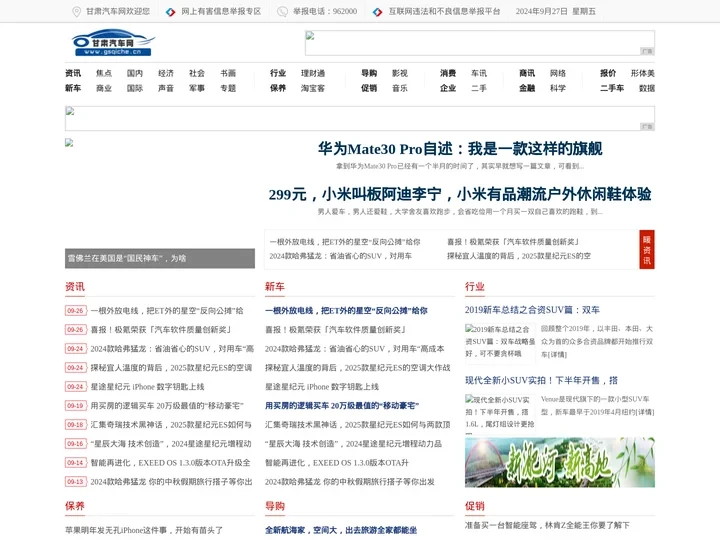Open the 企业 navigation item

(x=448, y=88)
